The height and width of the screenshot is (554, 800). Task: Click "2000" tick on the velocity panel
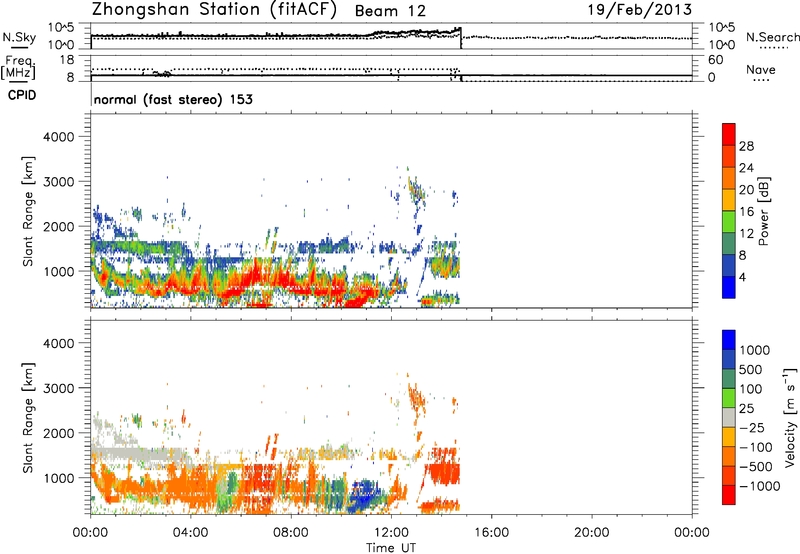pos(59,433)
